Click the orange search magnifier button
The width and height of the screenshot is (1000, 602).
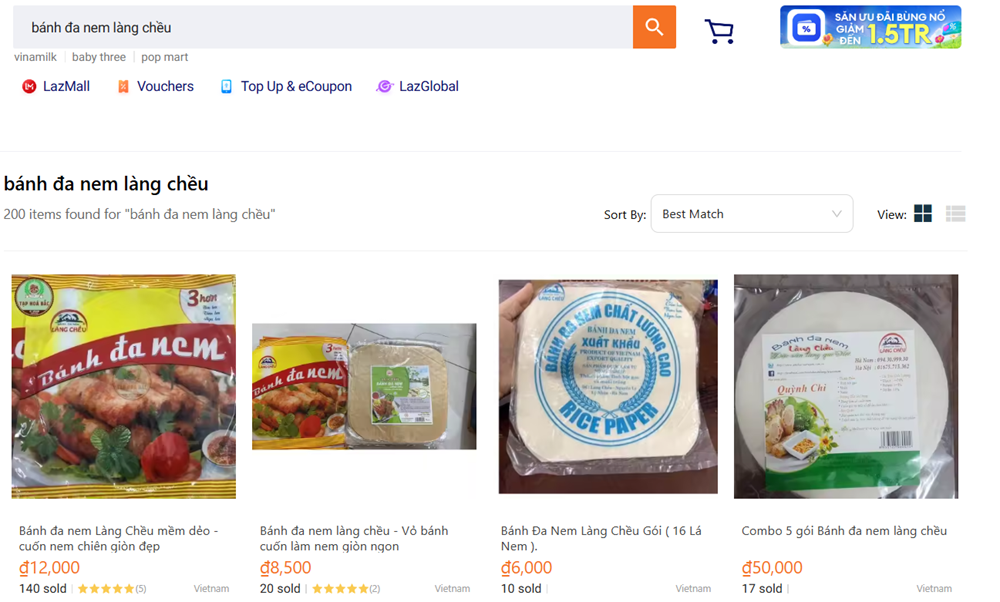coord(654,27)
